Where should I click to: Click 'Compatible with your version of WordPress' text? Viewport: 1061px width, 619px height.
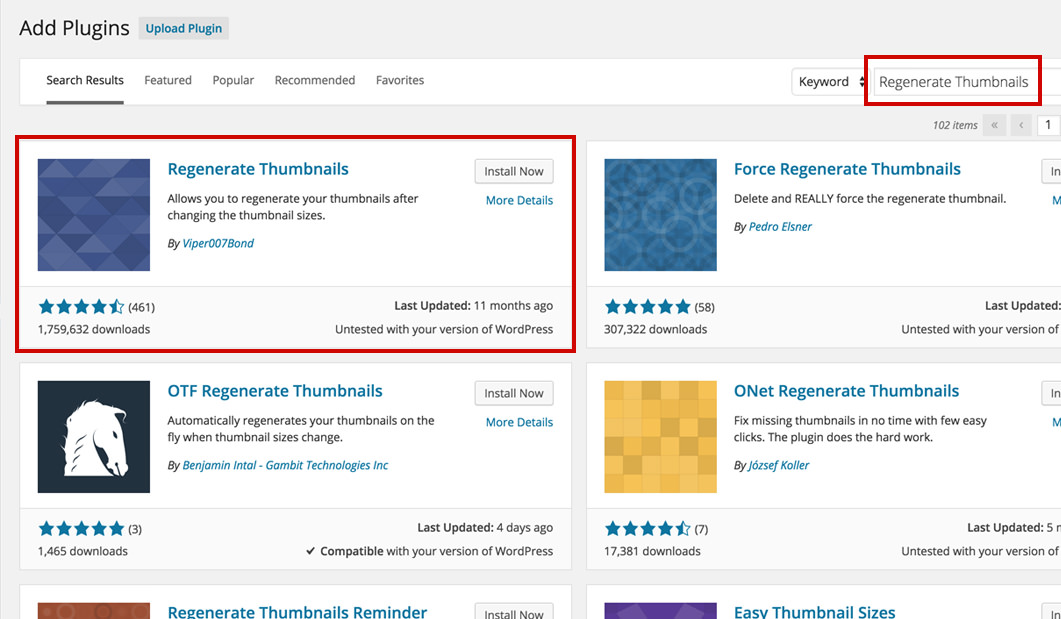430,551
